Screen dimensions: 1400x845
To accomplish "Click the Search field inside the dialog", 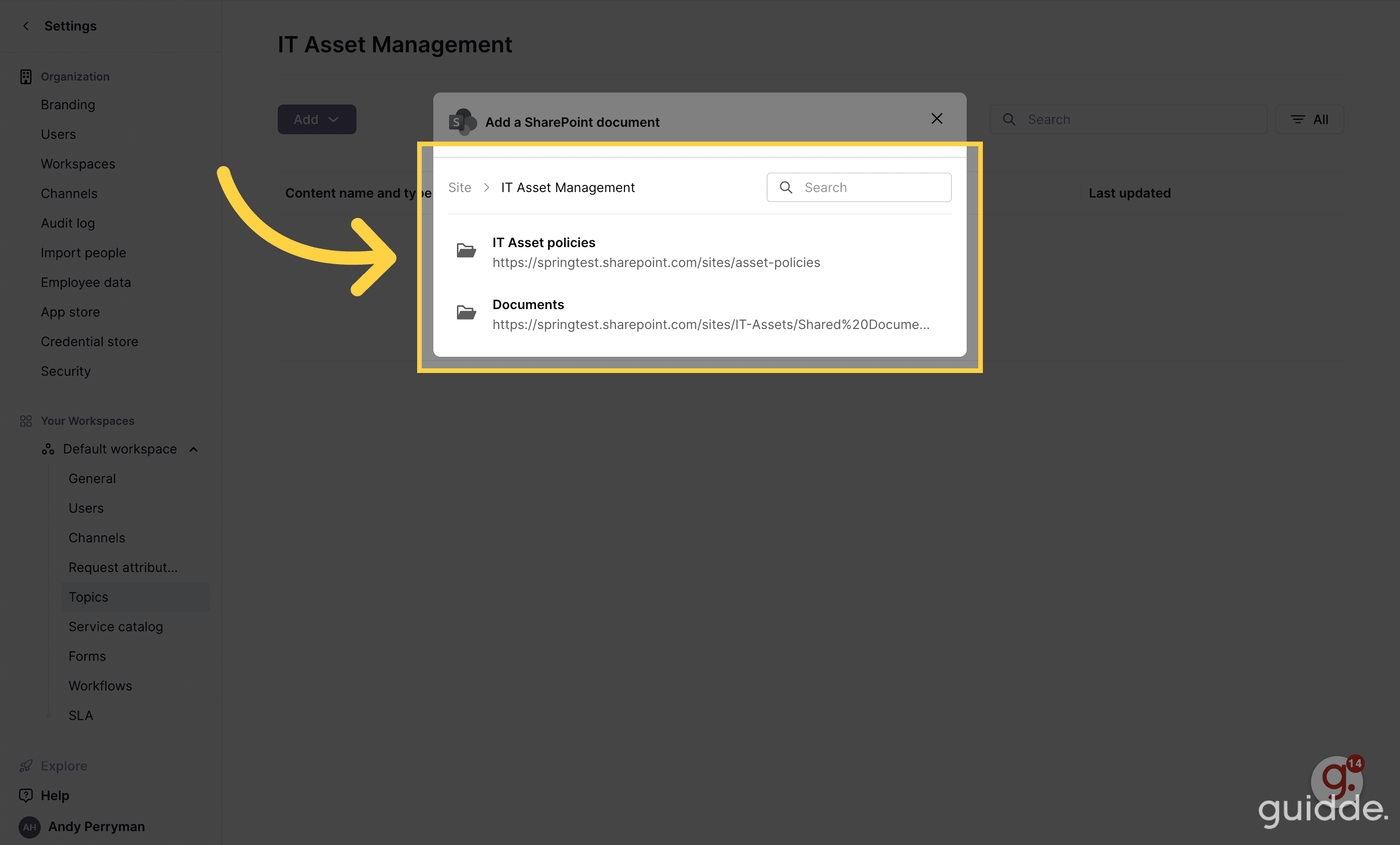I will (859, 187).
